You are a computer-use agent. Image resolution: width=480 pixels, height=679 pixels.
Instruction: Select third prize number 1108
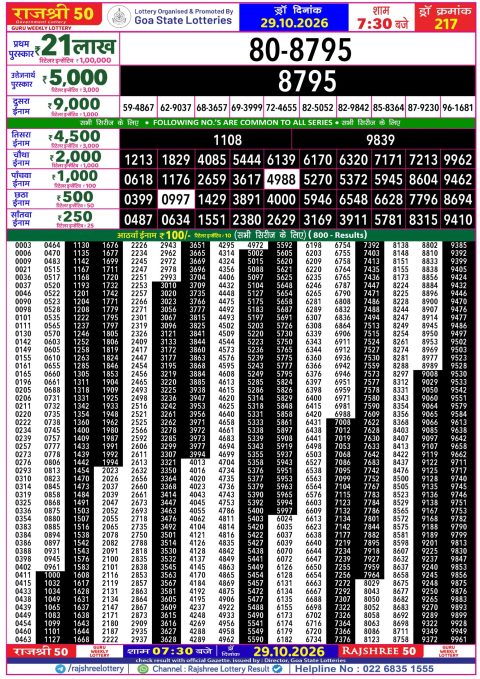coord(228,140)
